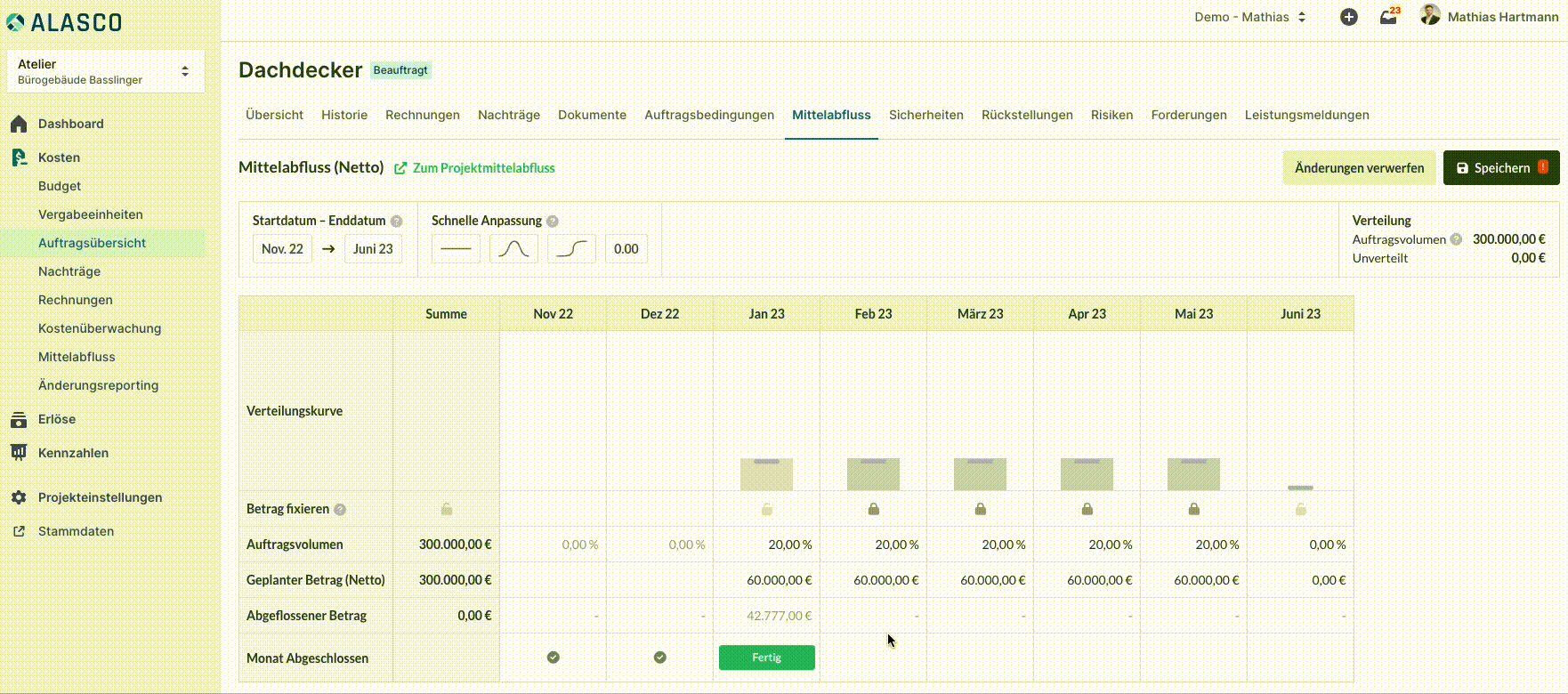Open the Forderungen tab

click(x=1189, y=115)
